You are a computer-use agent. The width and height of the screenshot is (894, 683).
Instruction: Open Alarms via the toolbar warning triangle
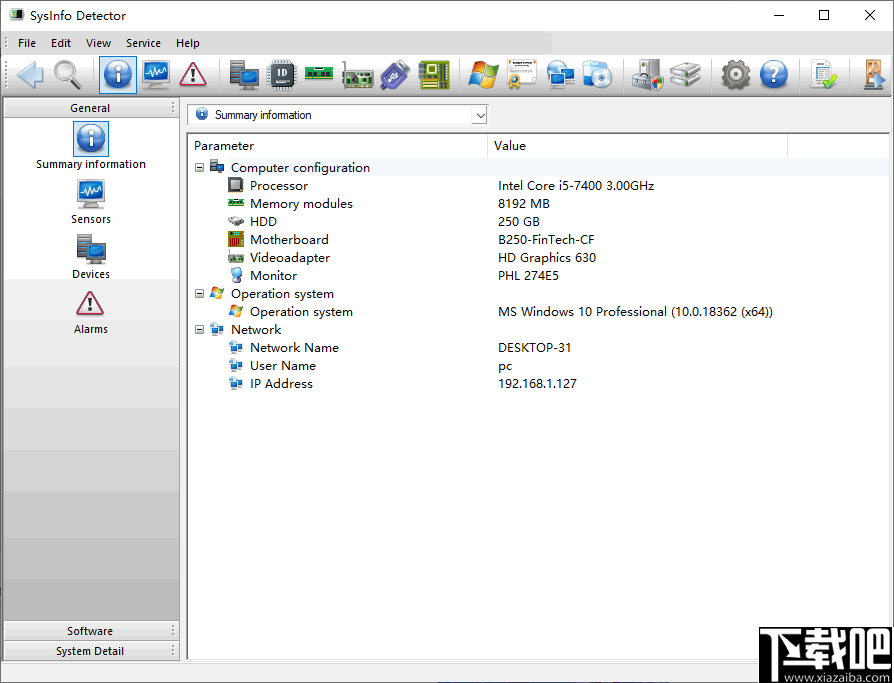tap(193, 75)
